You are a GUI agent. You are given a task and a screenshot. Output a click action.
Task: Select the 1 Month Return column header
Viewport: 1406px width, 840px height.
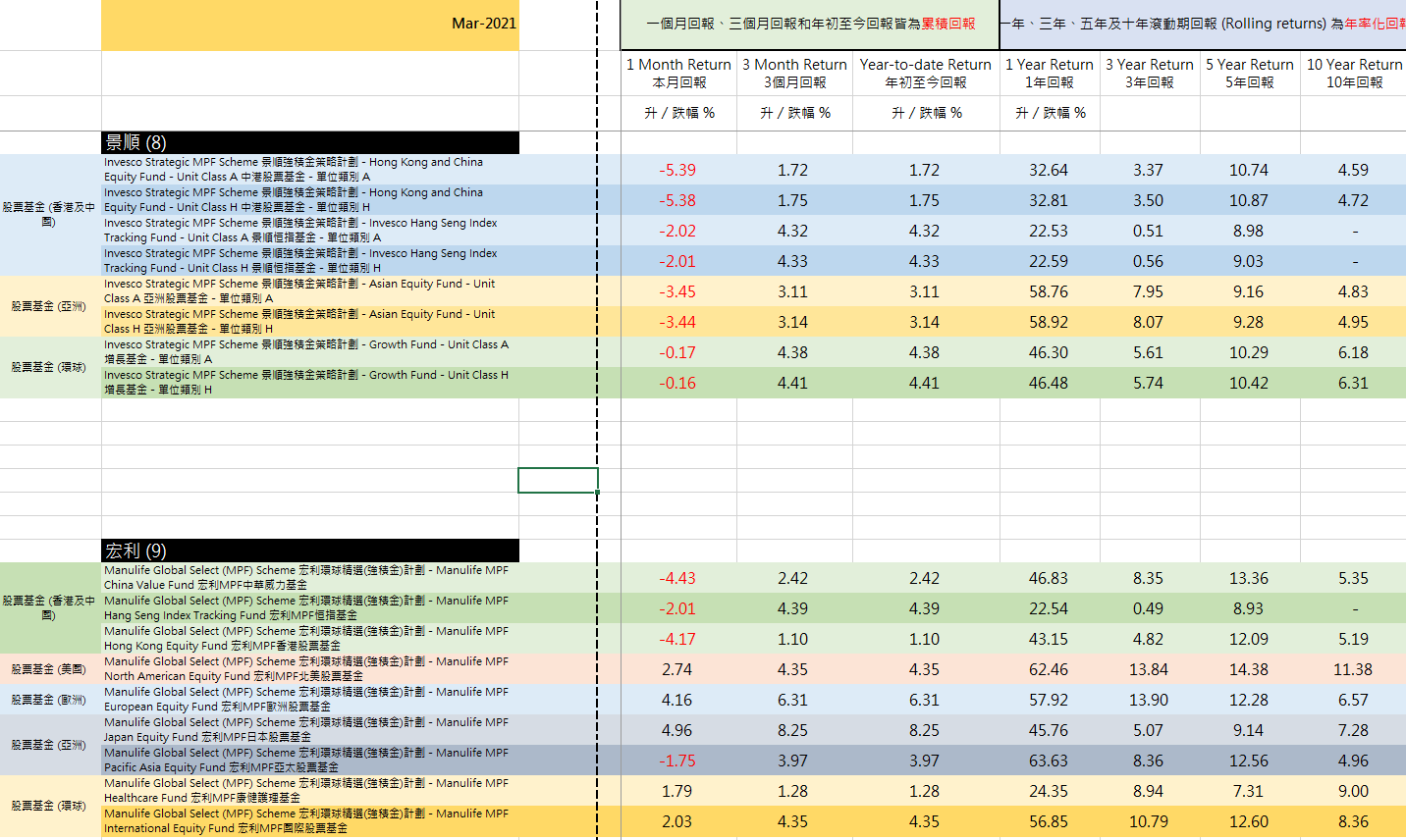pyautogui.click(x=678, y=74)
